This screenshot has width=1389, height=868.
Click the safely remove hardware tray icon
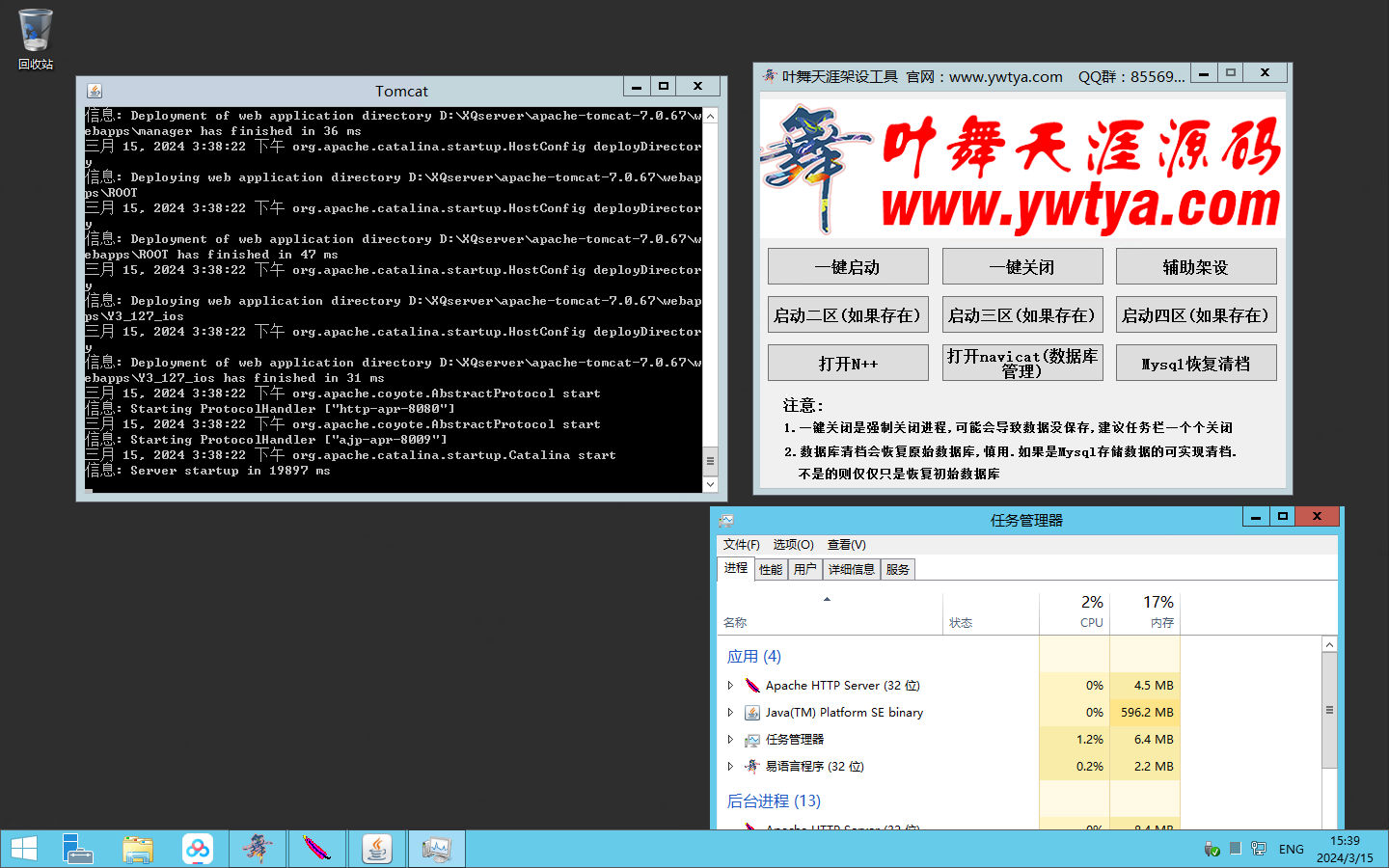(x=1212, y=849)
